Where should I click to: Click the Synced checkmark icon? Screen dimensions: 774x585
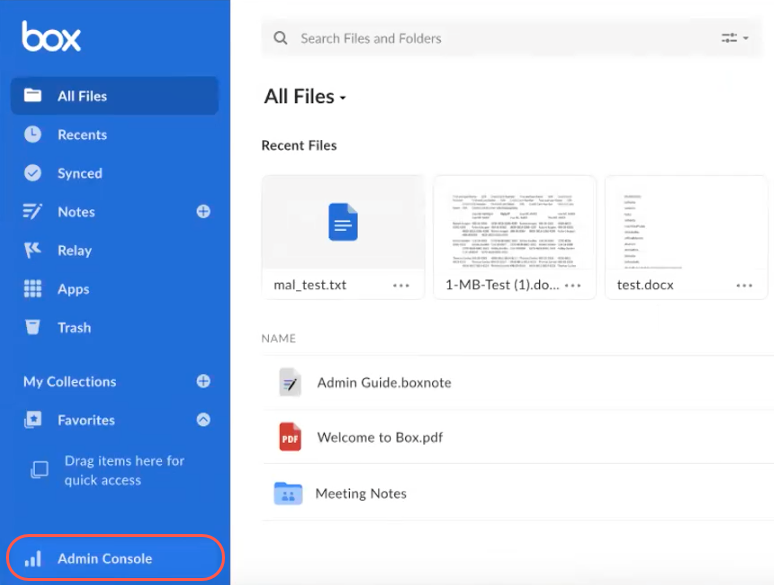click(33, 173)
